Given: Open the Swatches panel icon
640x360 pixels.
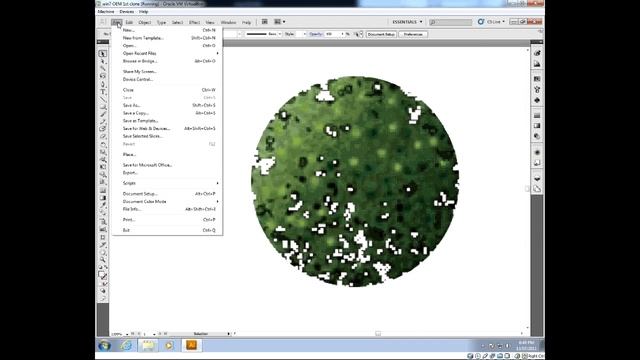Looking at the screenshot, I should [537, 79].
